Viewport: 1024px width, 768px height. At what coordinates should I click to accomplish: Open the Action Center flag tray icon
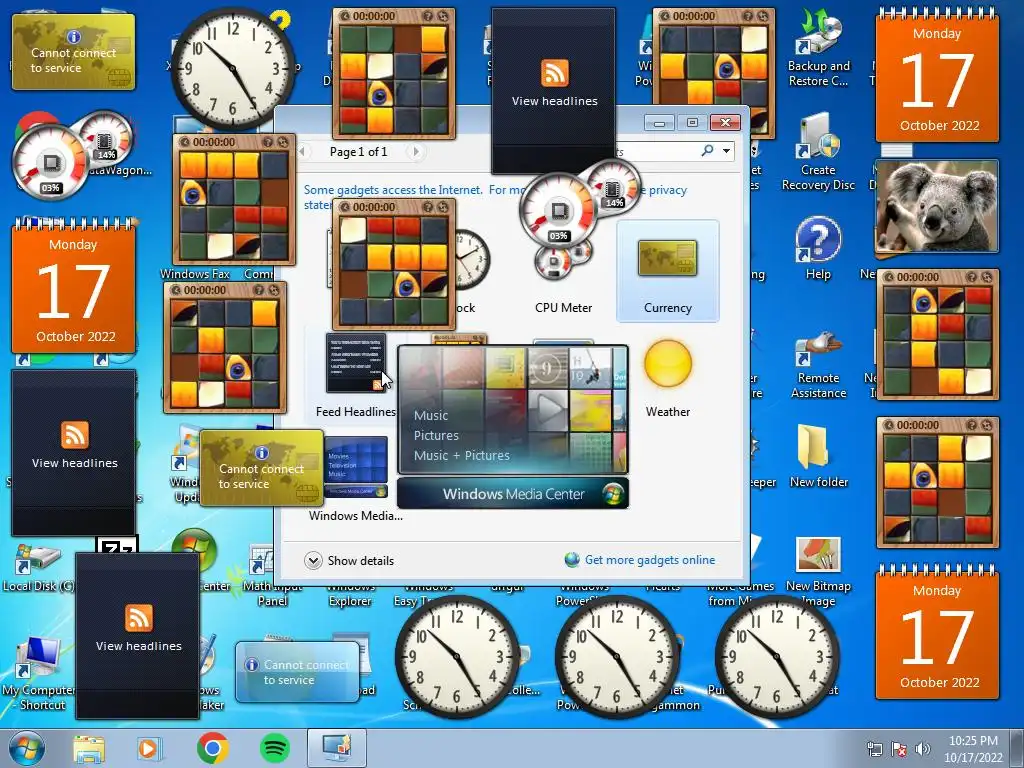(899, 748)
